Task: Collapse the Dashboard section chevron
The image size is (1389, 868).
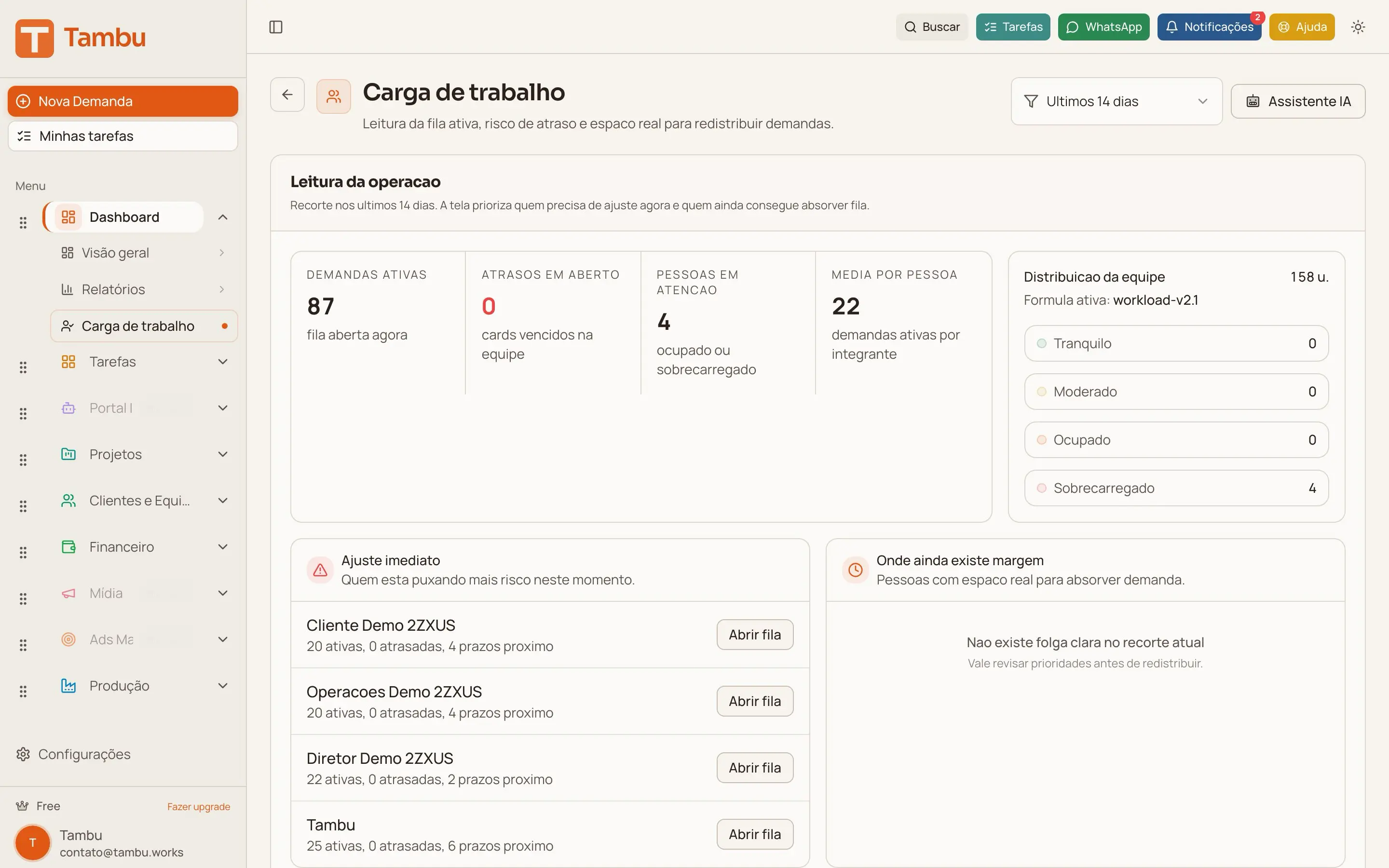Action: (223, 217)
